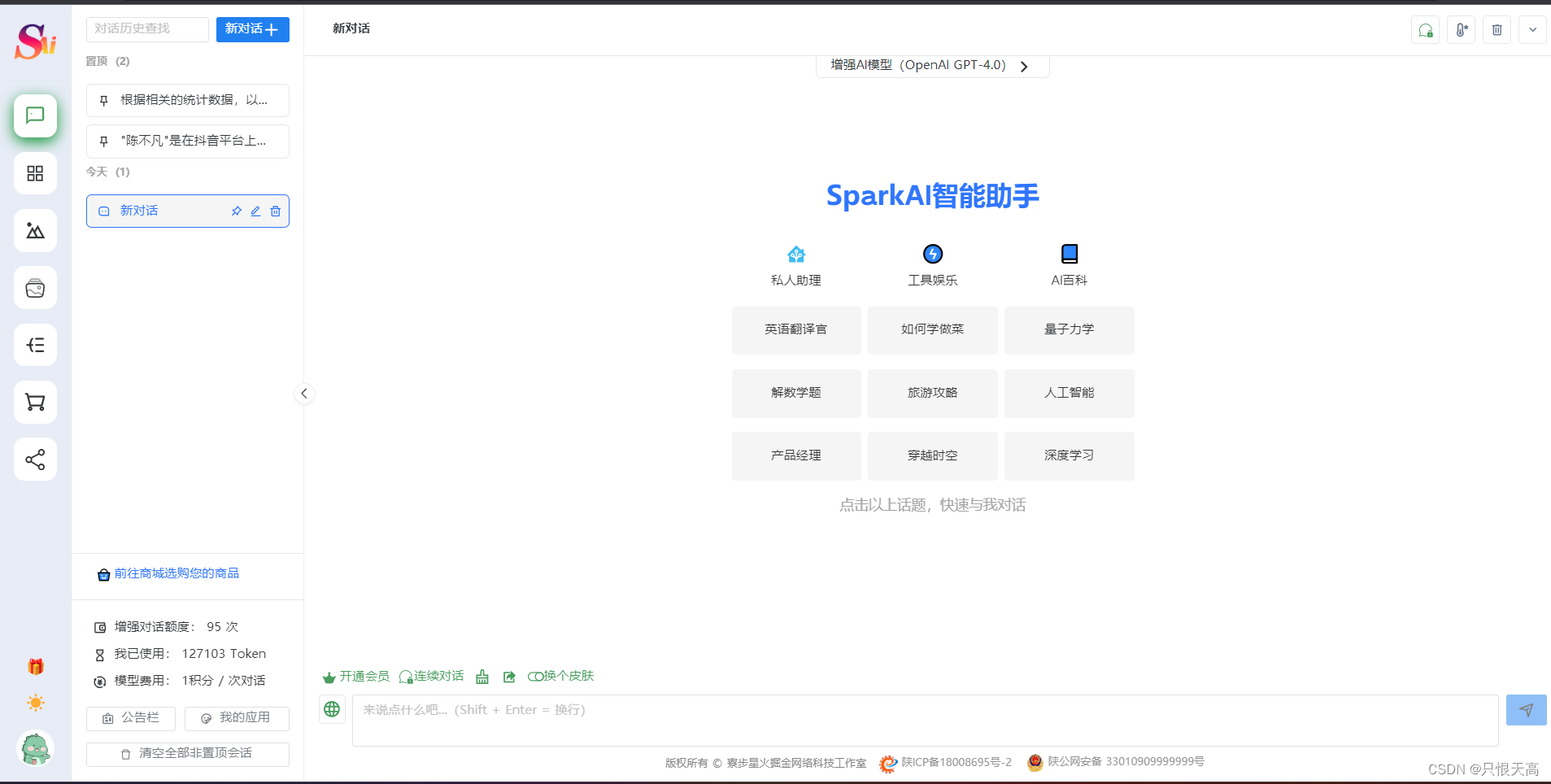The width and height of the screenshot is (1551, 784).
Task: Click the globe icon beside input box
Action: click(332, 709)
